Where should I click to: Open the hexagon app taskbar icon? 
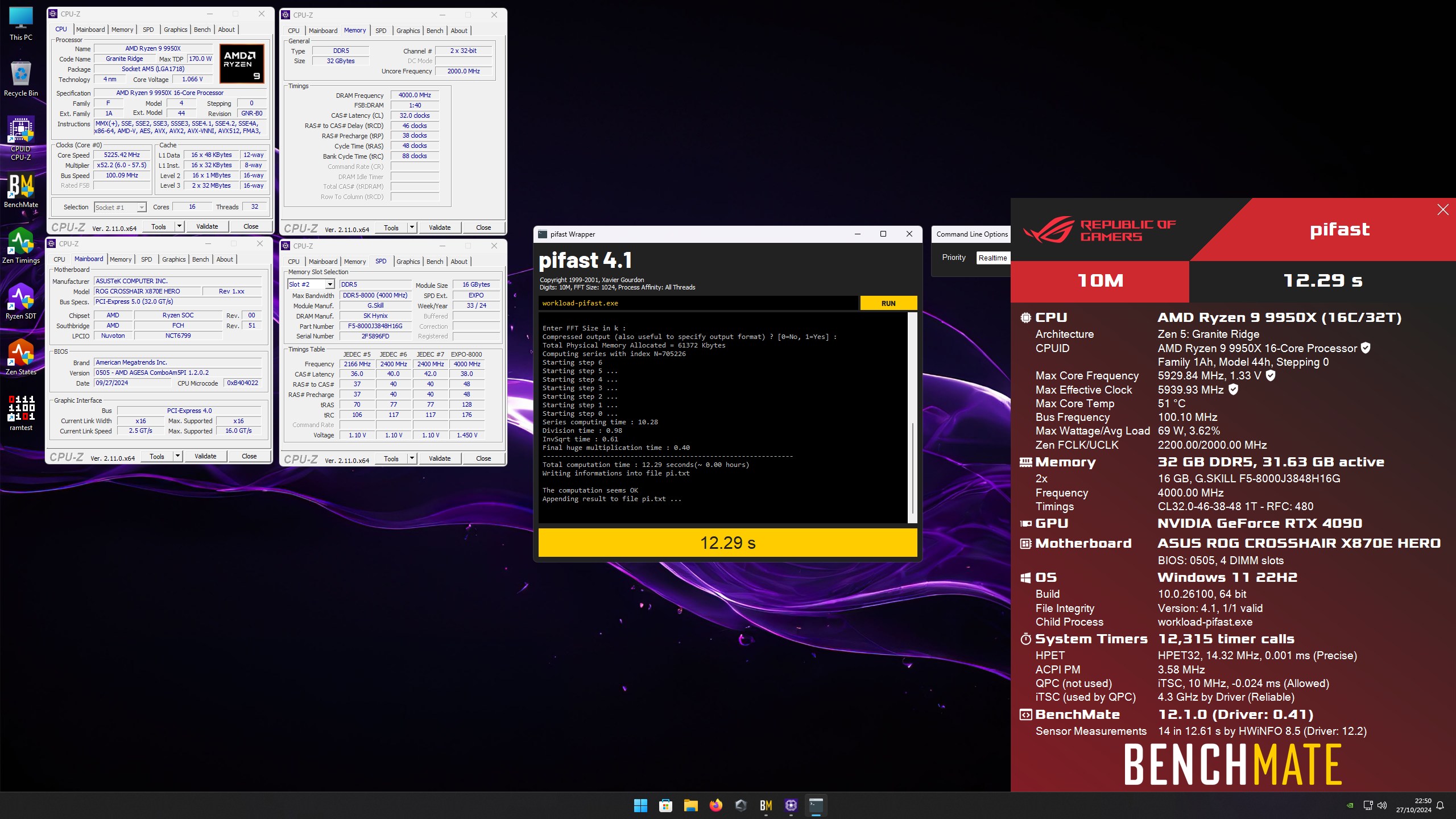point(741,805)
